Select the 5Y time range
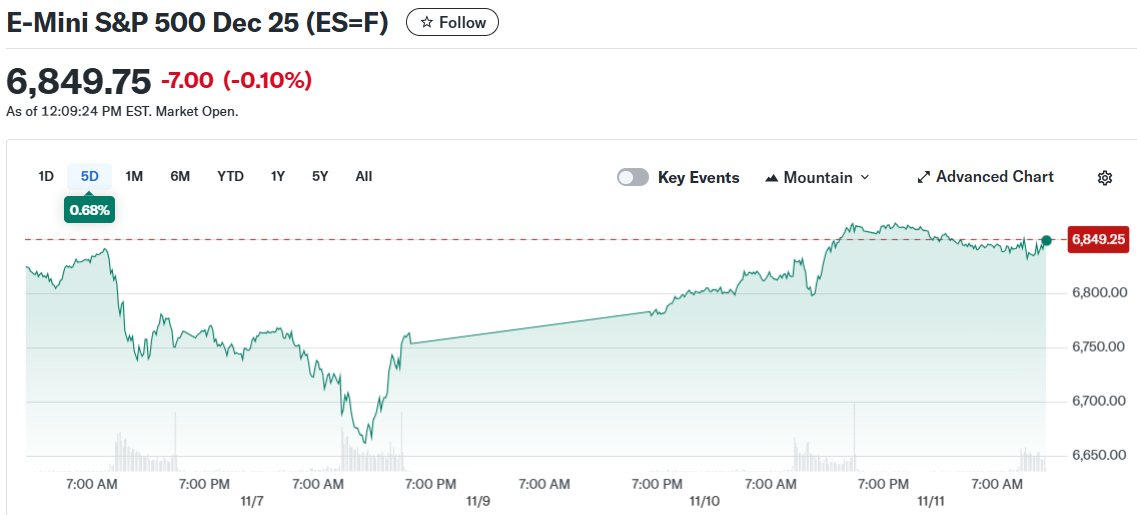The width and height of the screenshot is (1137, 515). click(320, 176)
